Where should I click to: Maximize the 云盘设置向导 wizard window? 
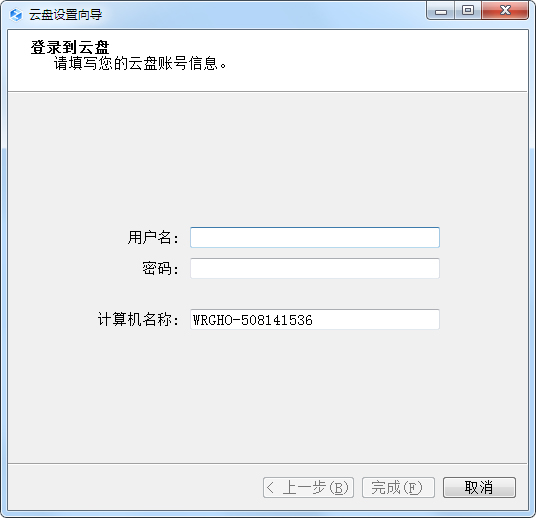(468, 11)
